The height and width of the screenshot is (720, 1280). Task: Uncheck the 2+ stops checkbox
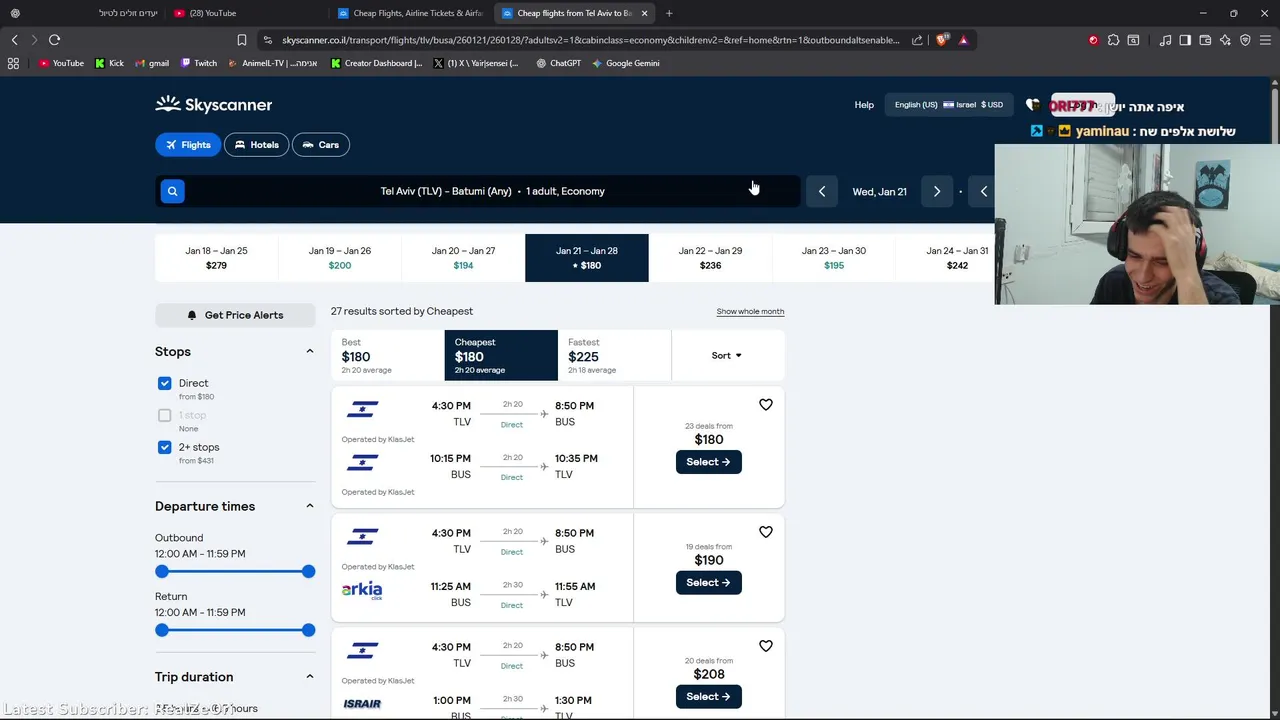click(x=164, y=447)
